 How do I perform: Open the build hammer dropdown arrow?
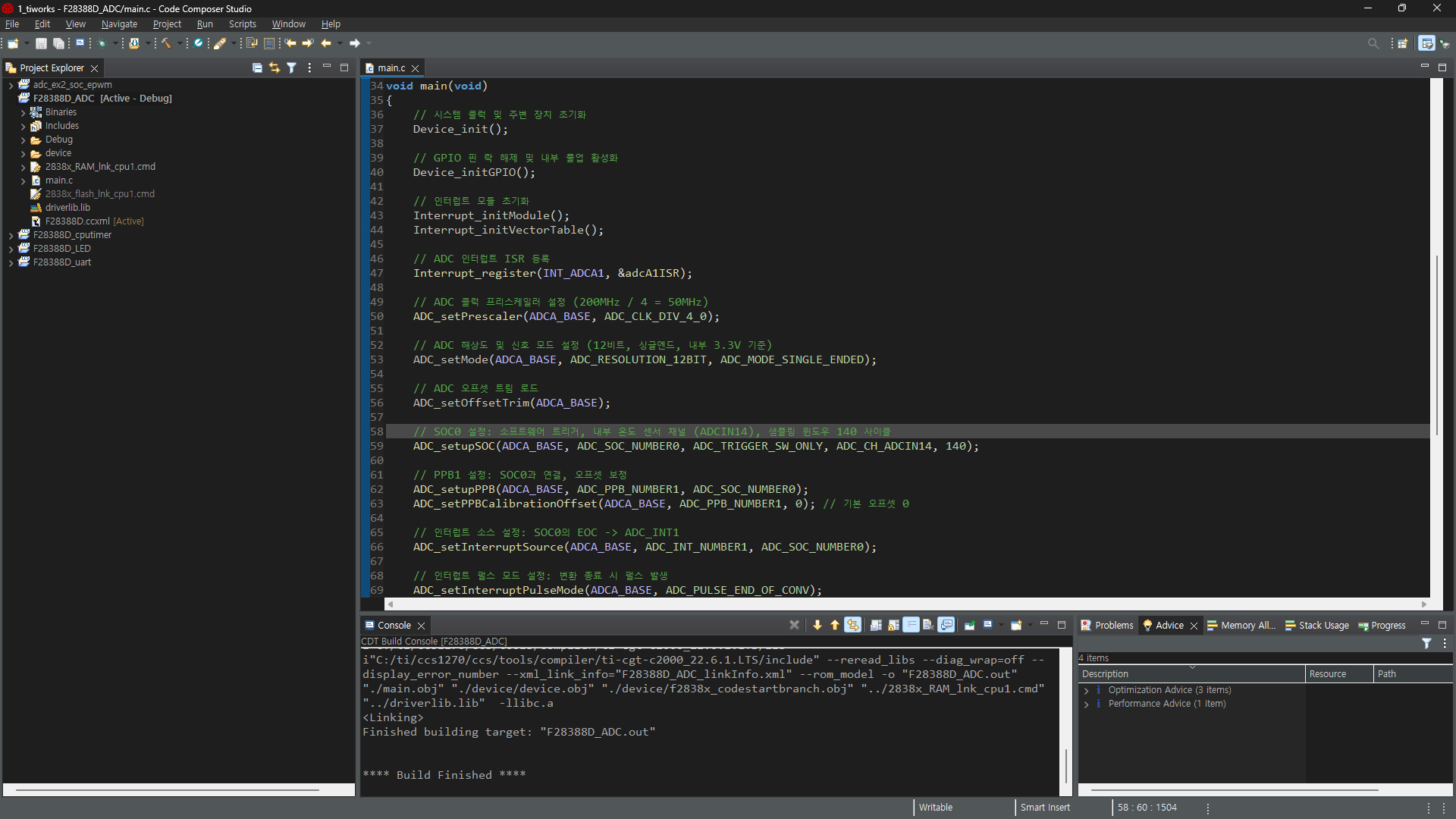180,43
